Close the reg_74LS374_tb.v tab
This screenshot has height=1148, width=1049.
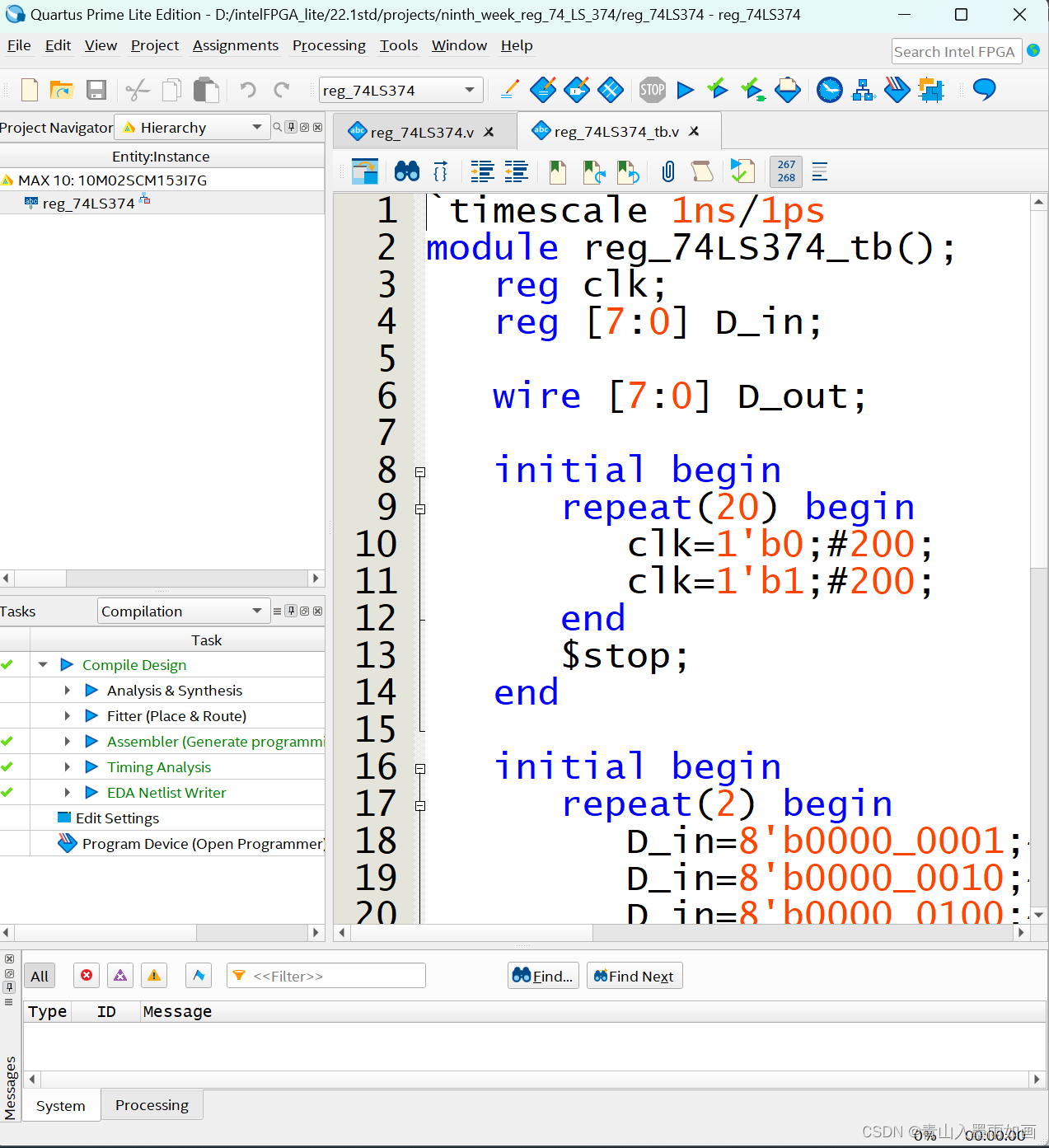694,131
